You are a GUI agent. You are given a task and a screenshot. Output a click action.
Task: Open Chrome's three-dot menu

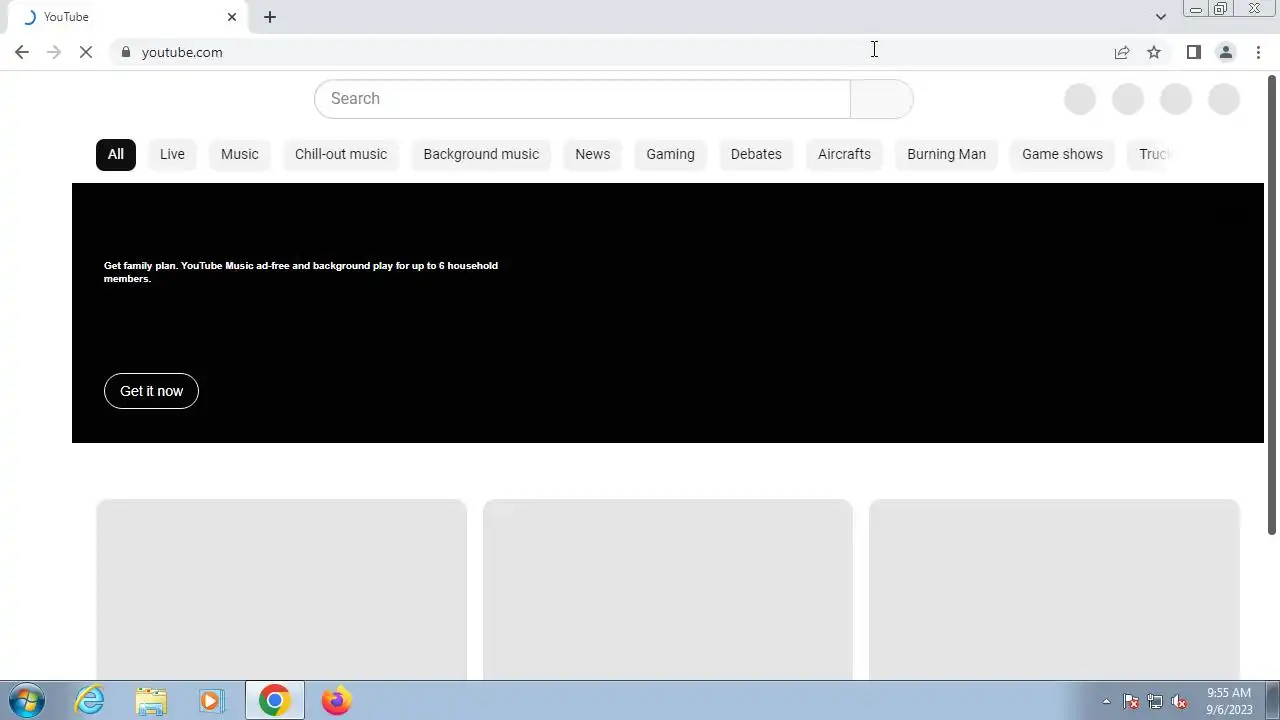point(1258,52)
